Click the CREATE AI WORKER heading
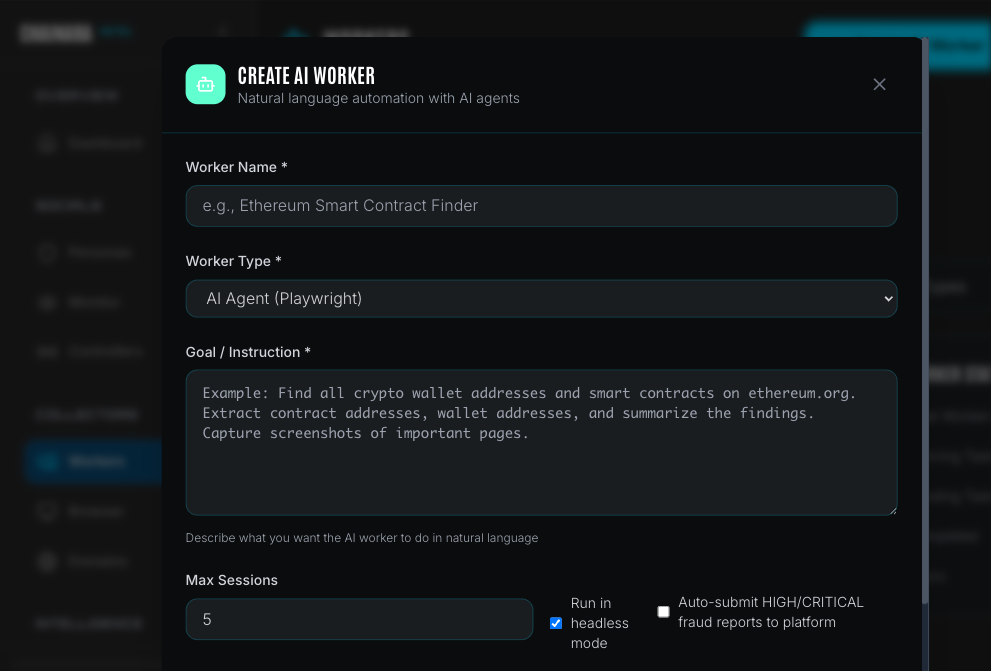The height and width of the screenshot is (671, 991). coord(306,76)
